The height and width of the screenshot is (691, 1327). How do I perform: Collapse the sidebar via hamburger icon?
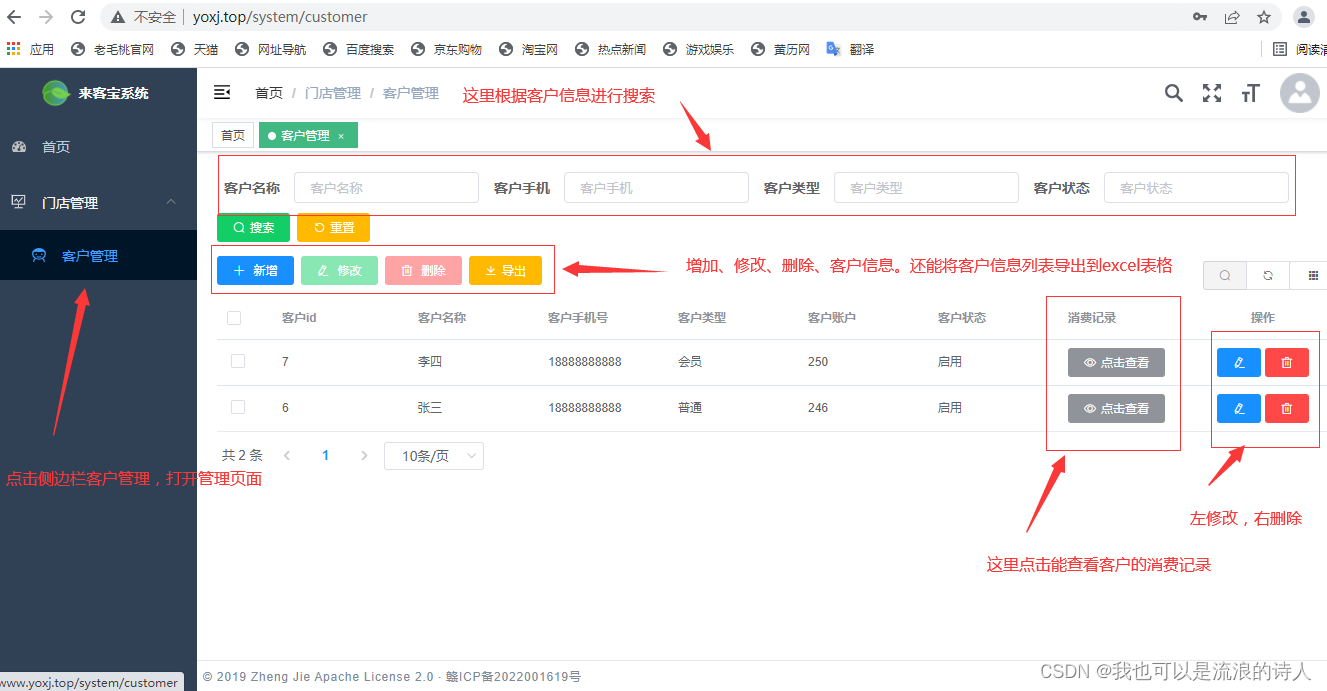221,91
